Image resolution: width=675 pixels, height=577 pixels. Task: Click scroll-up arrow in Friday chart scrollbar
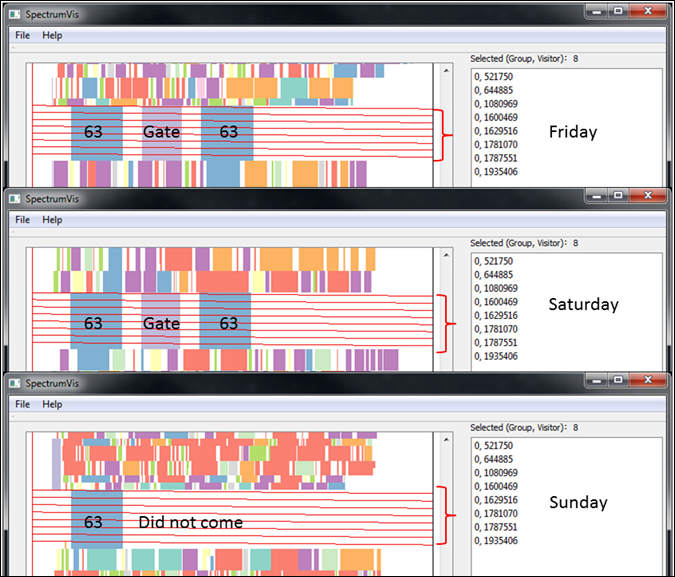tap(446, 72)
